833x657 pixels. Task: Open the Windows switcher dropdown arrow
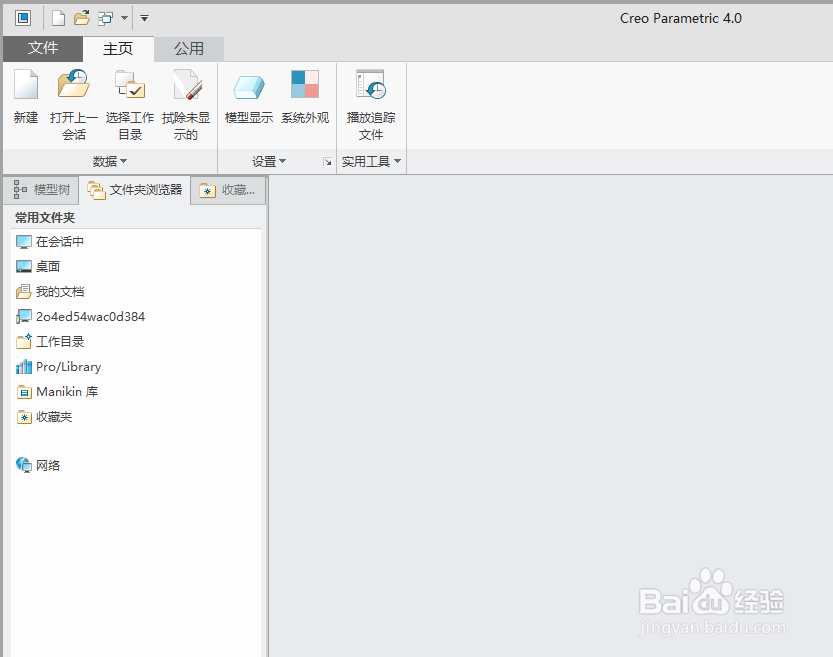click(x=124, y=19)
